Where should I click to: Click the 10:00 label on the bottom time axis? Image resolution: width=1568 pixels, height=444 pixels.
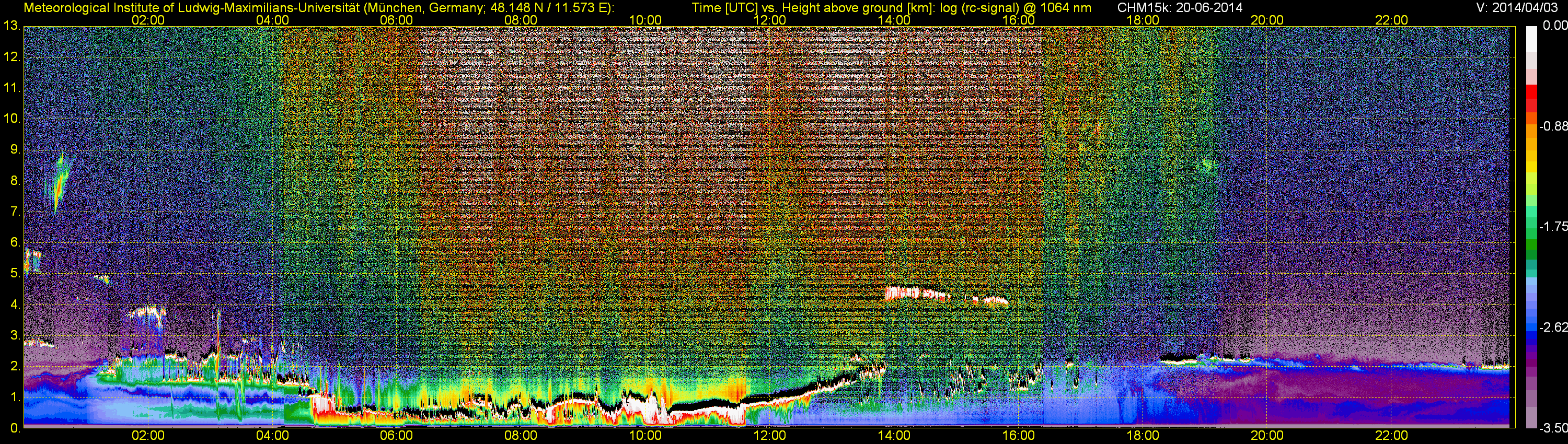[x=645, y=436]
